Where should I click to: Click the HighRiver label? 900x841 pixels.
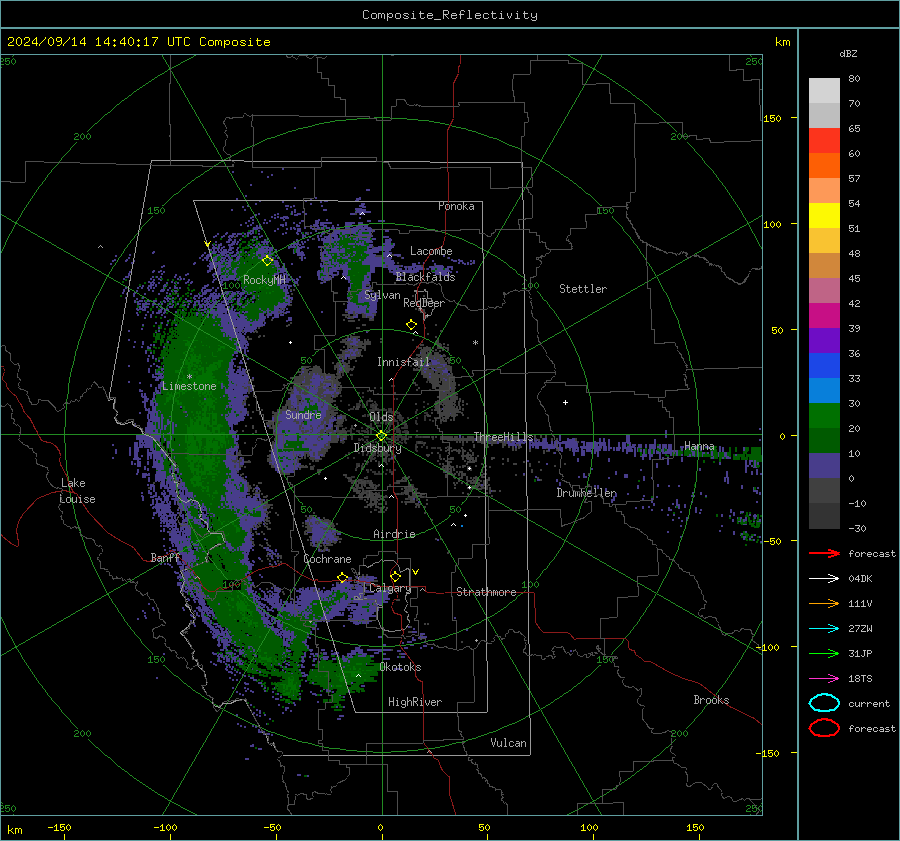pos(415,702)
